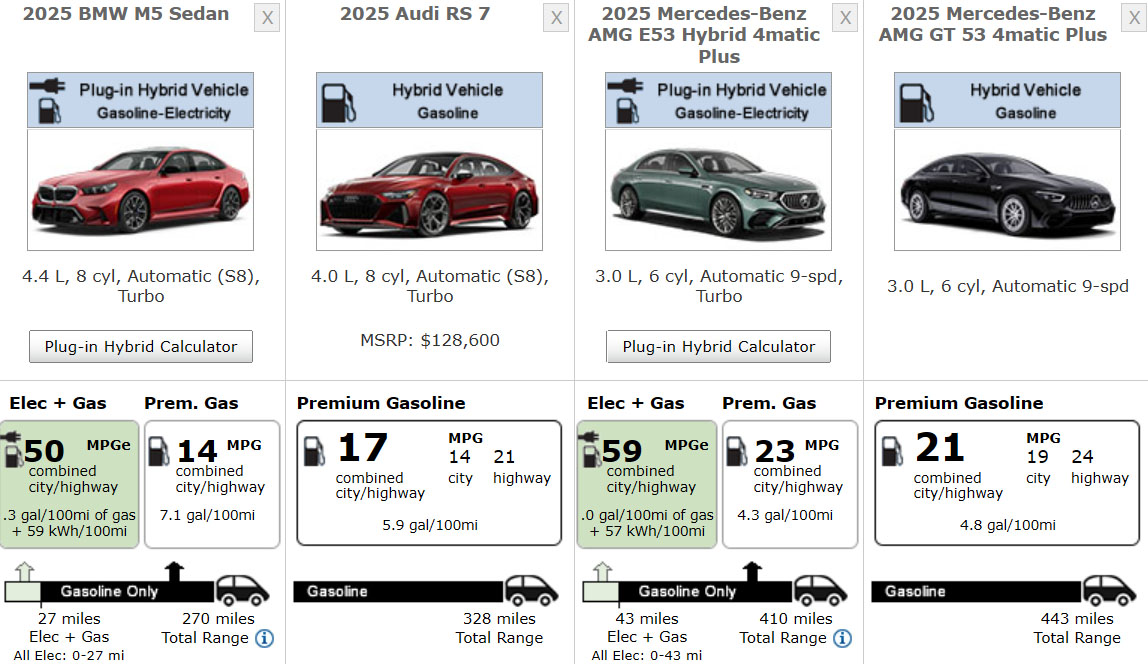This screenshot has width=1148, height=664.
Task: Remove the 2025 Audi RS 7 column
Action: (556, 18)
